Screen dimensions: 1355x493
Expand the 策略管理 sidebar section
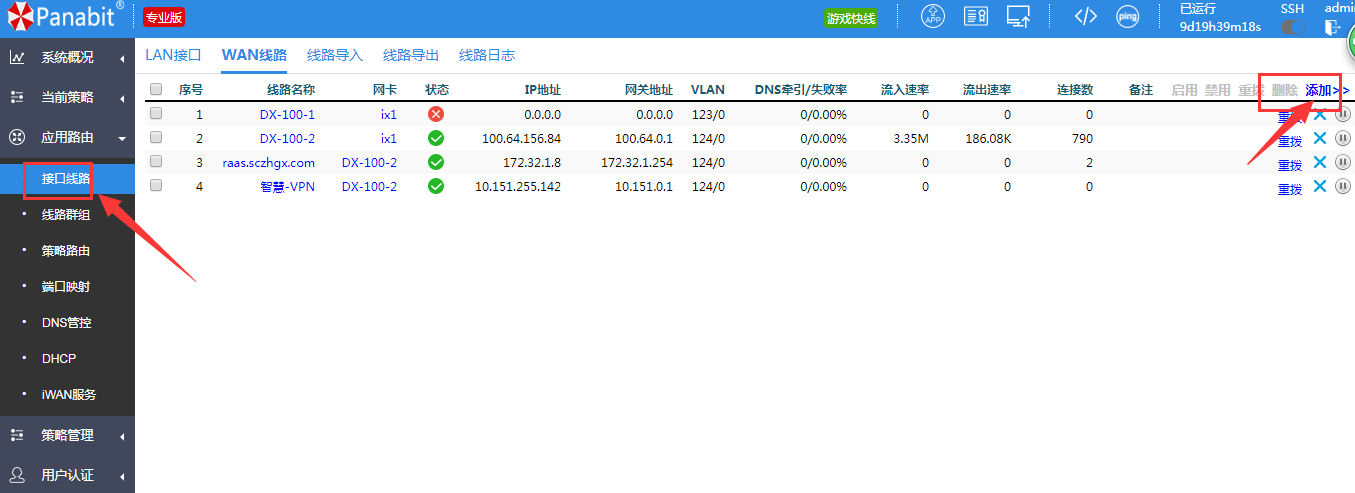(67, 435)
